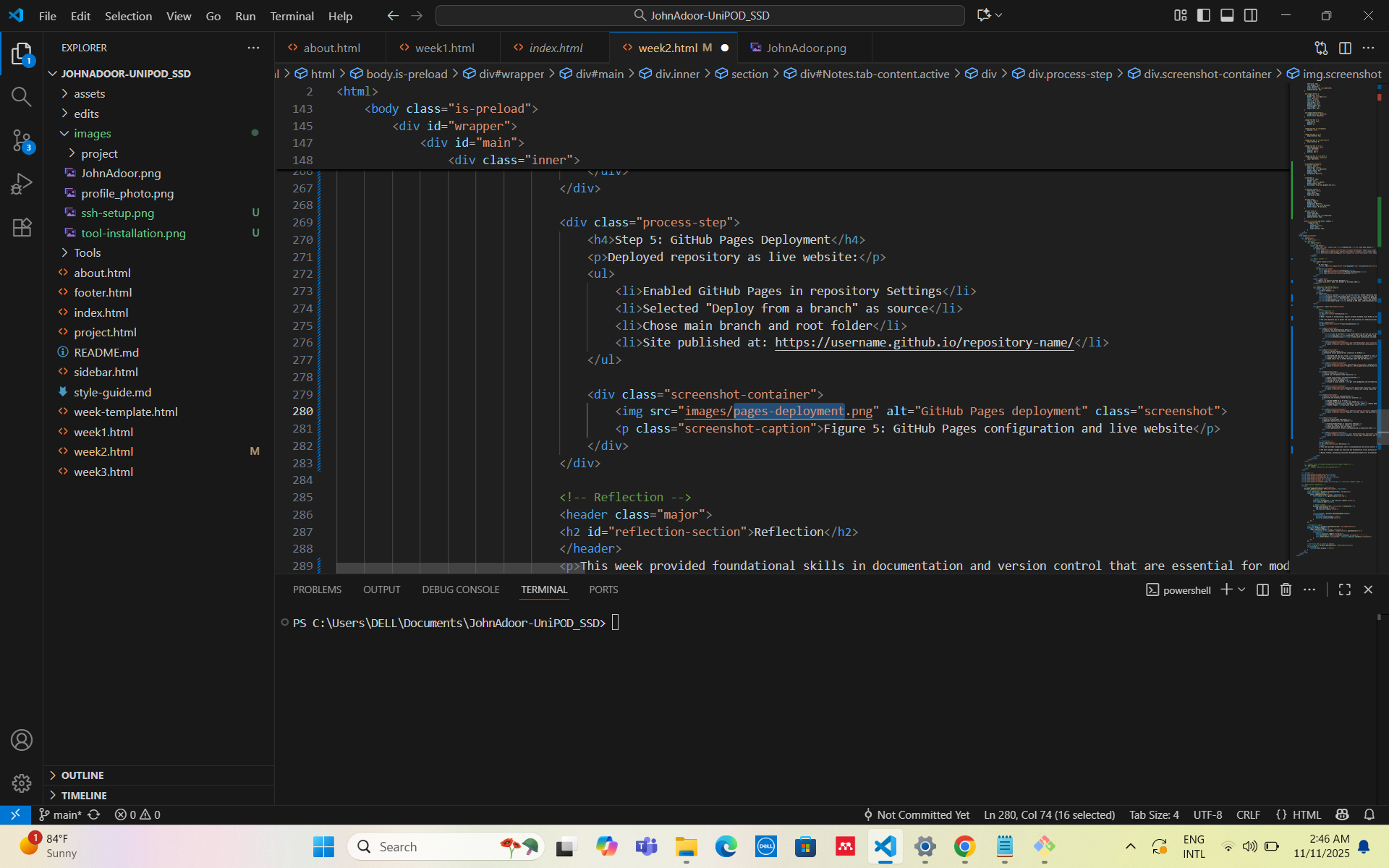Kill terminal with the trash icon
The height and width of the screenshot is (868, 1389).
1286,590
